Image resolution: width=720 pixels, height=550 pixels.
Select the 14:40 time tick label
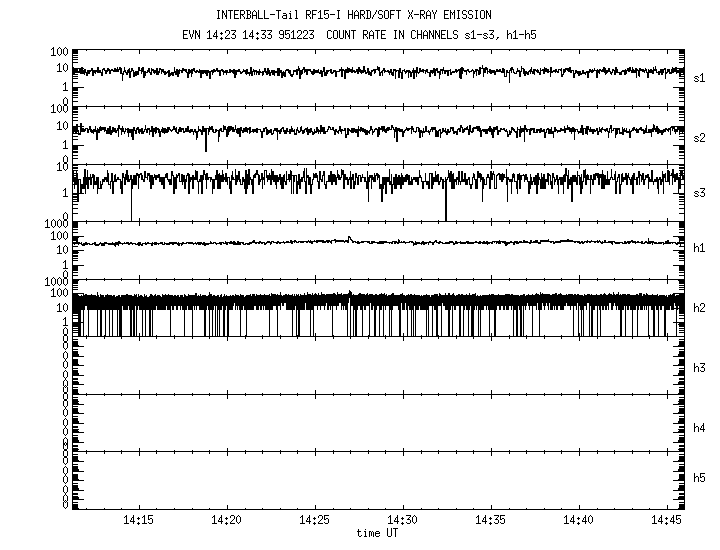(x=579, y=521)
